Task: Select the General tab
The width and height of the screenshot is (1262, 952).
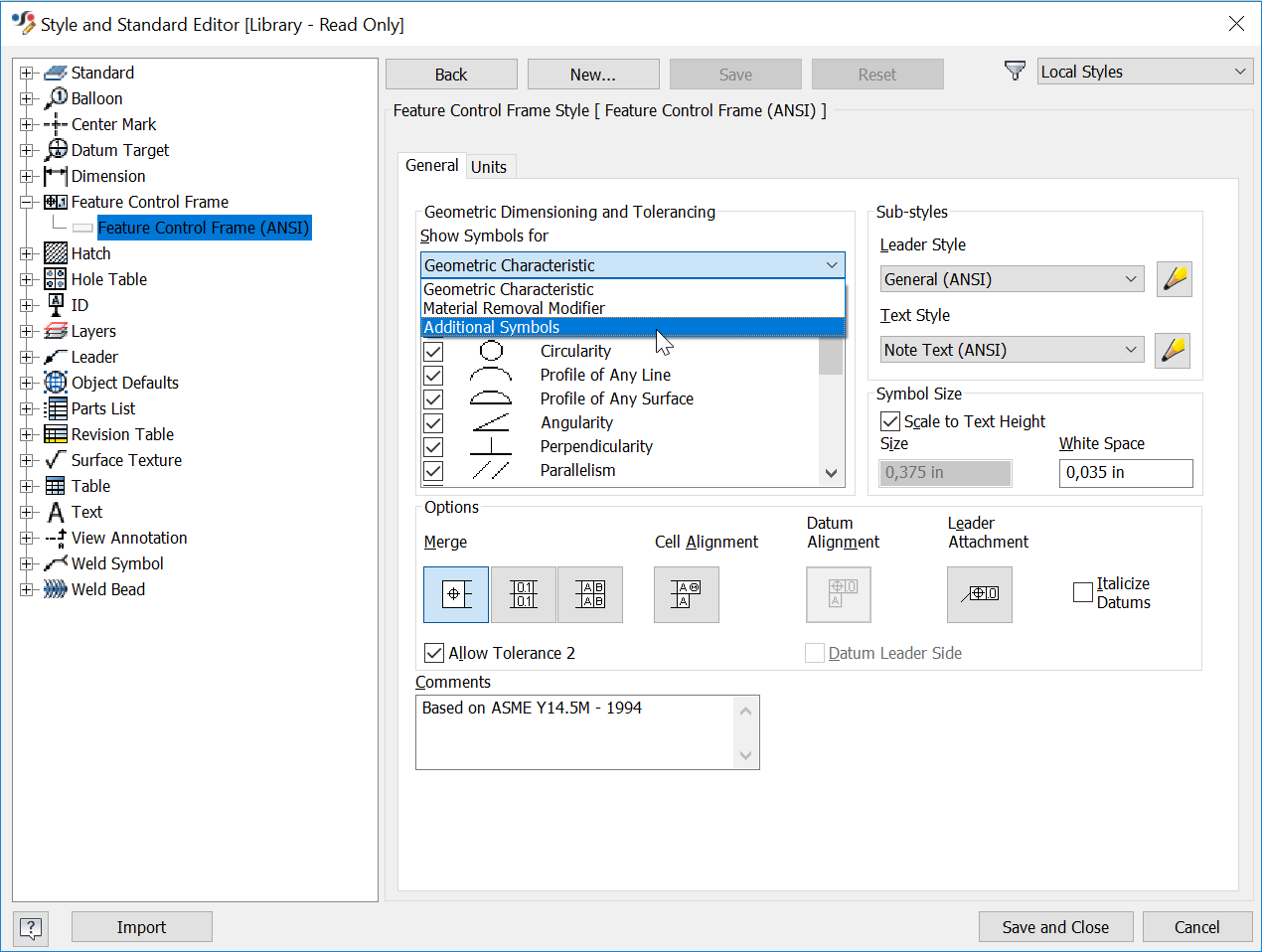Action: pos(431,165)
